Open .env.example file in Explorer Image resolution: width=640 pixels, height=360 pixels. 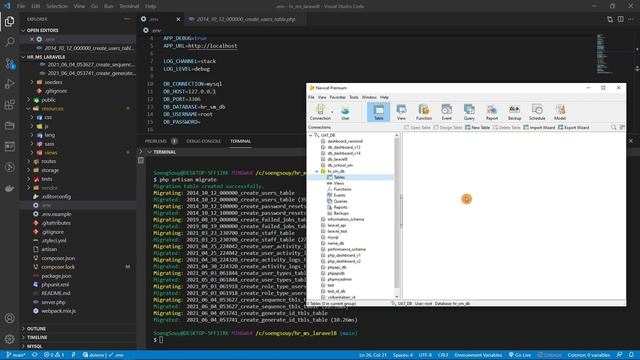coord(56,214)
